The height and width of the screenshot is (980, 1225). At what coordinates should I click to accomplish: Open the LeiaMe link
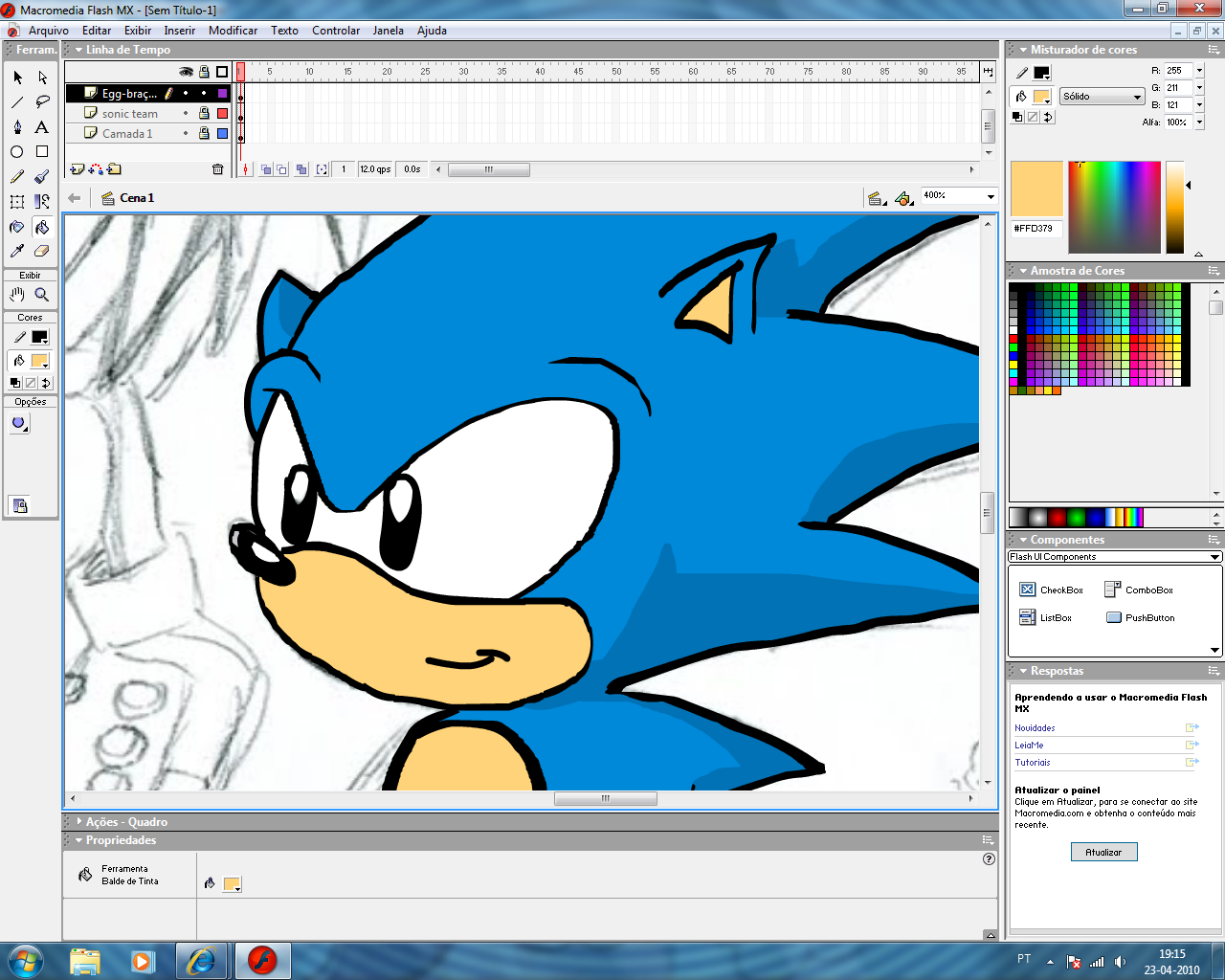point(1029,746)
